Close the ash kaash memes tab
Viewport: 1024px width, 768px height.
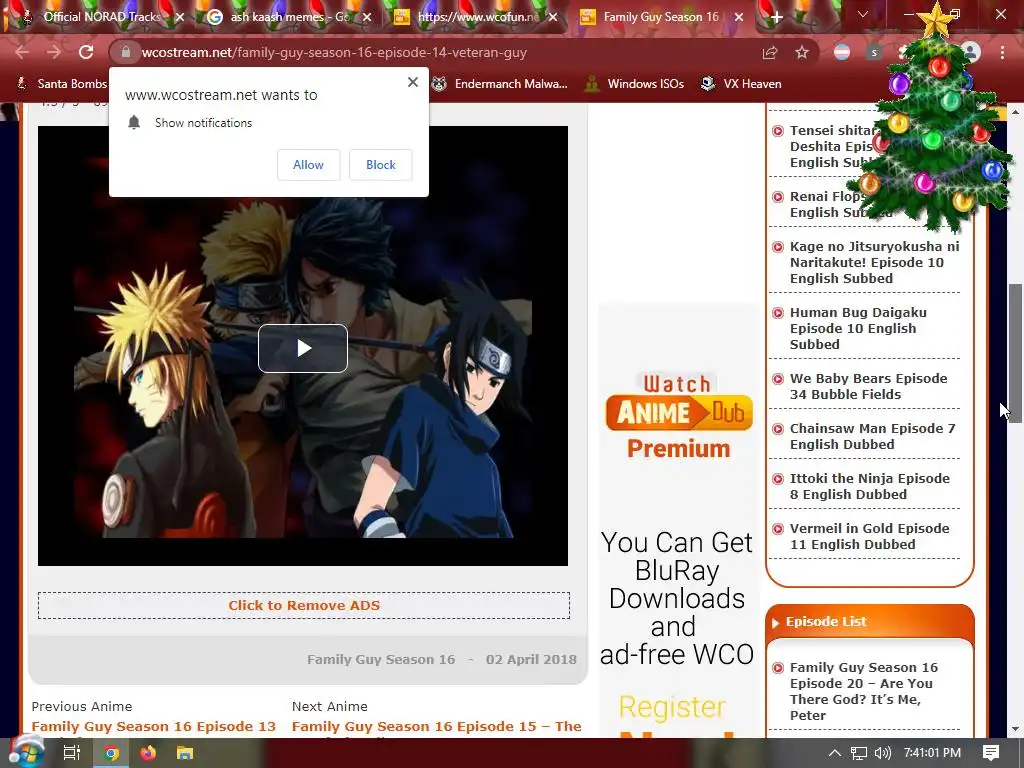(367, 18)
